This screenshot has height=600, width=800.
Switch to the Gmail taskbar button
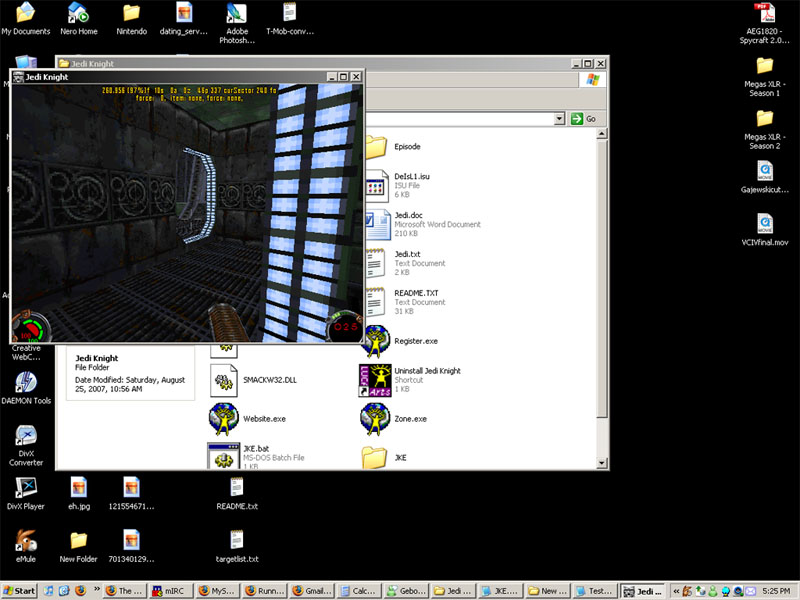click(312, 591)
